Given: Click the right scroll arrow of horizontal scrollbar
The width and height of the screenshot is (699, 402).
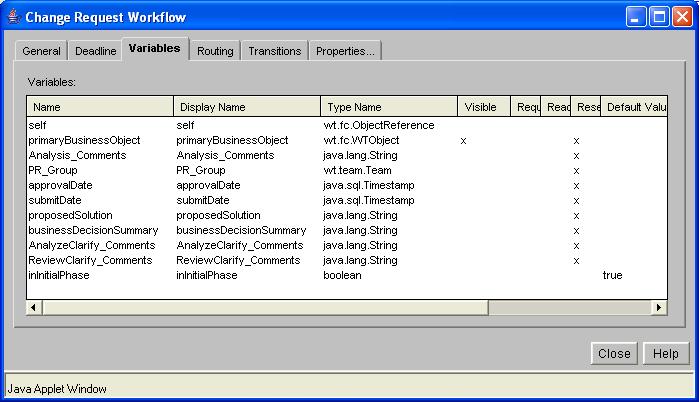Looking at the screenshot, I should pos(659,307).
